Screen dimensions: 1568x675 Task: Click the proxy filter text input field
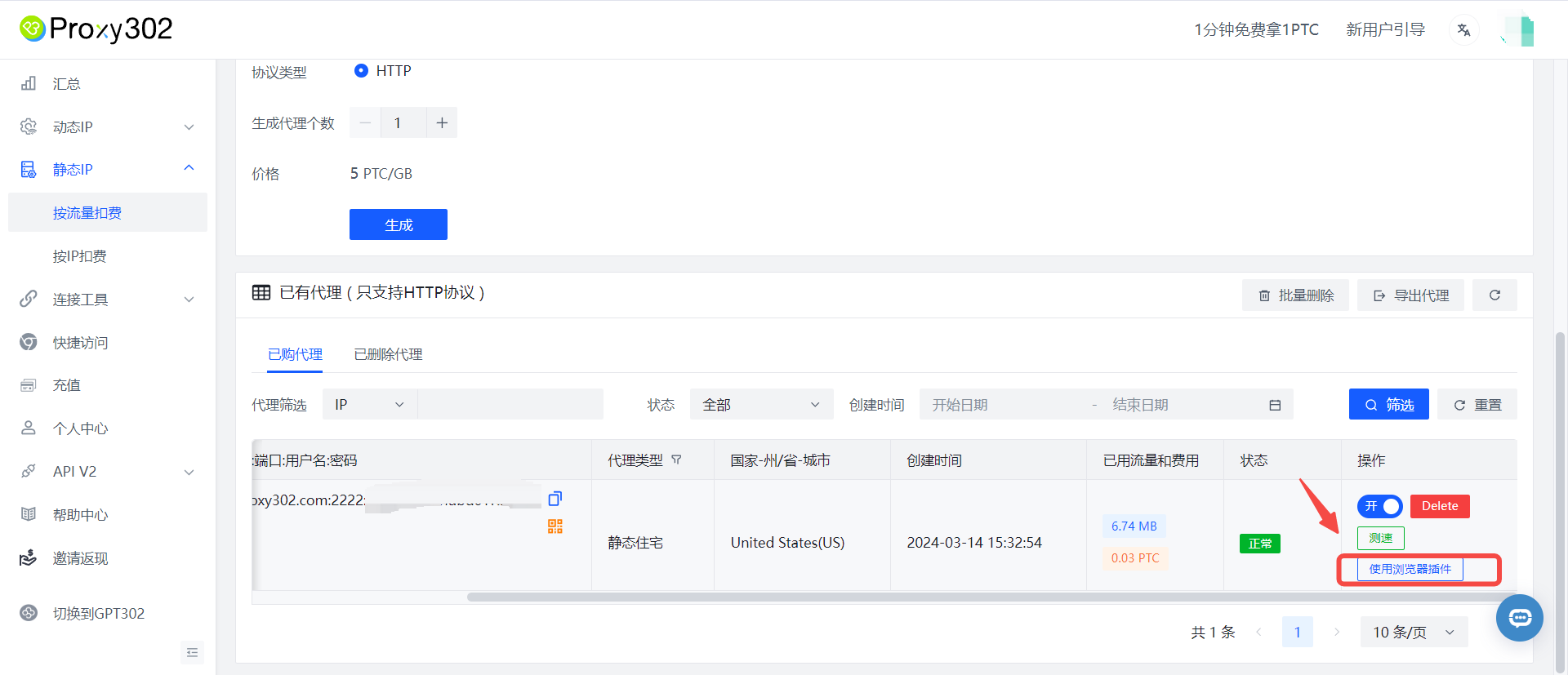tap(510, 404)
